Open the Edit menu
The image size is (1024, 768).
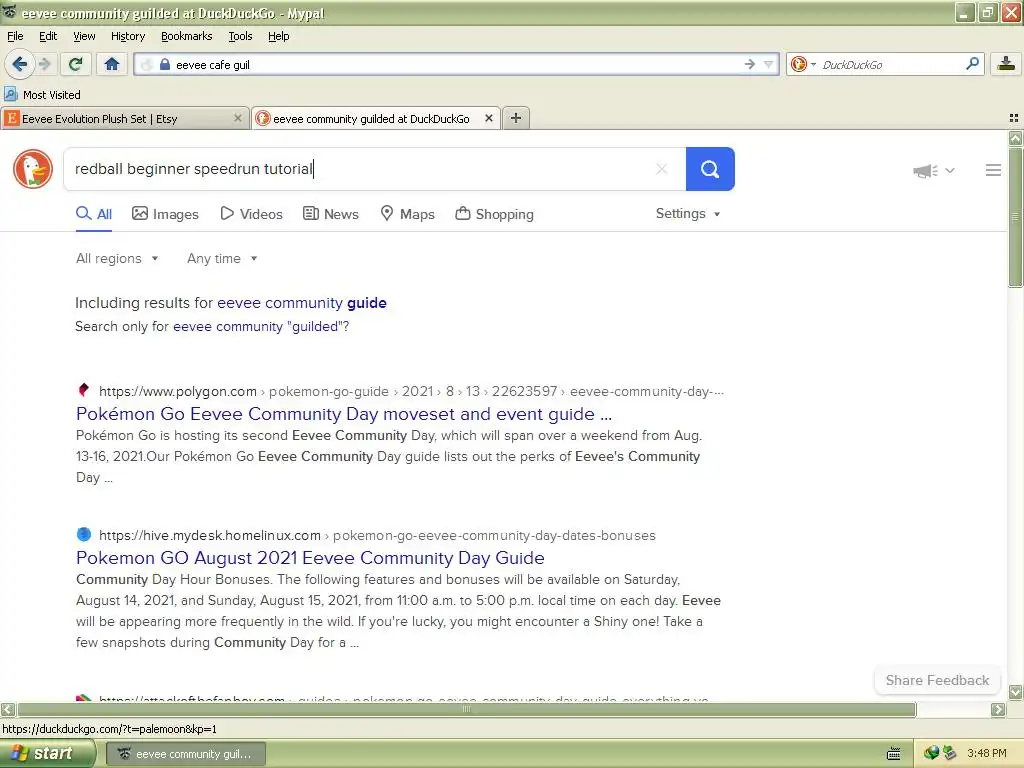[48, 36]
